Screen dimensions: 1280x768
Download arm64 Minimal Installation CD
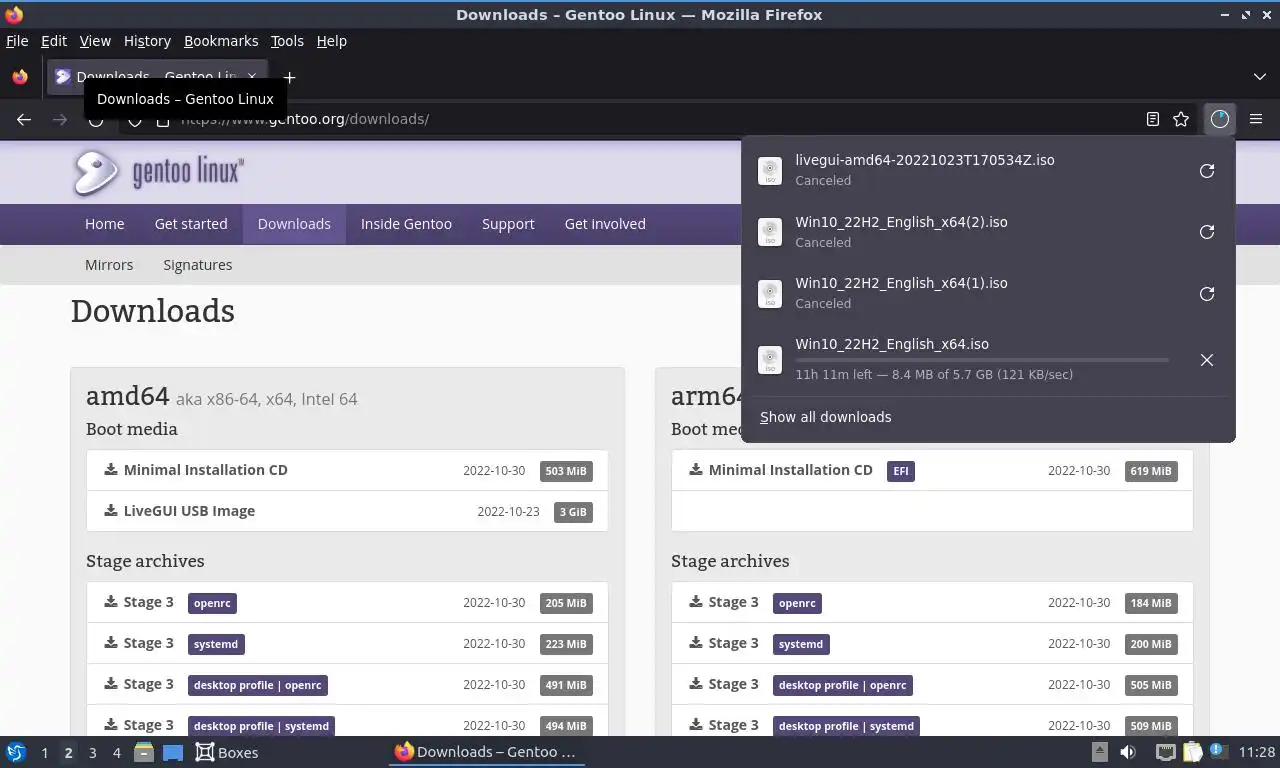791,470
